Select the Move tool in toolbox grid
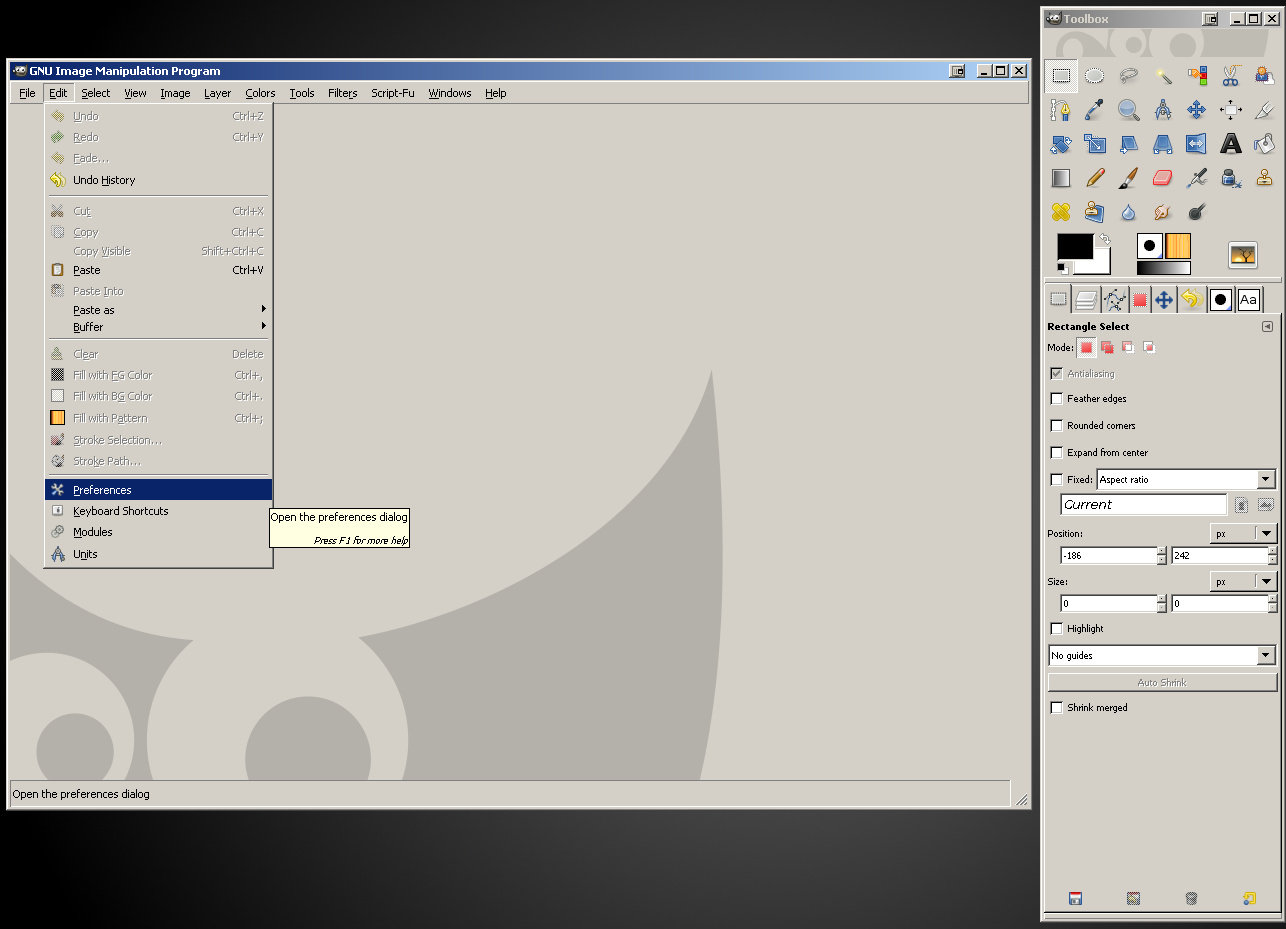The height and width of the screenshot is (929, 1286). 1197,110
